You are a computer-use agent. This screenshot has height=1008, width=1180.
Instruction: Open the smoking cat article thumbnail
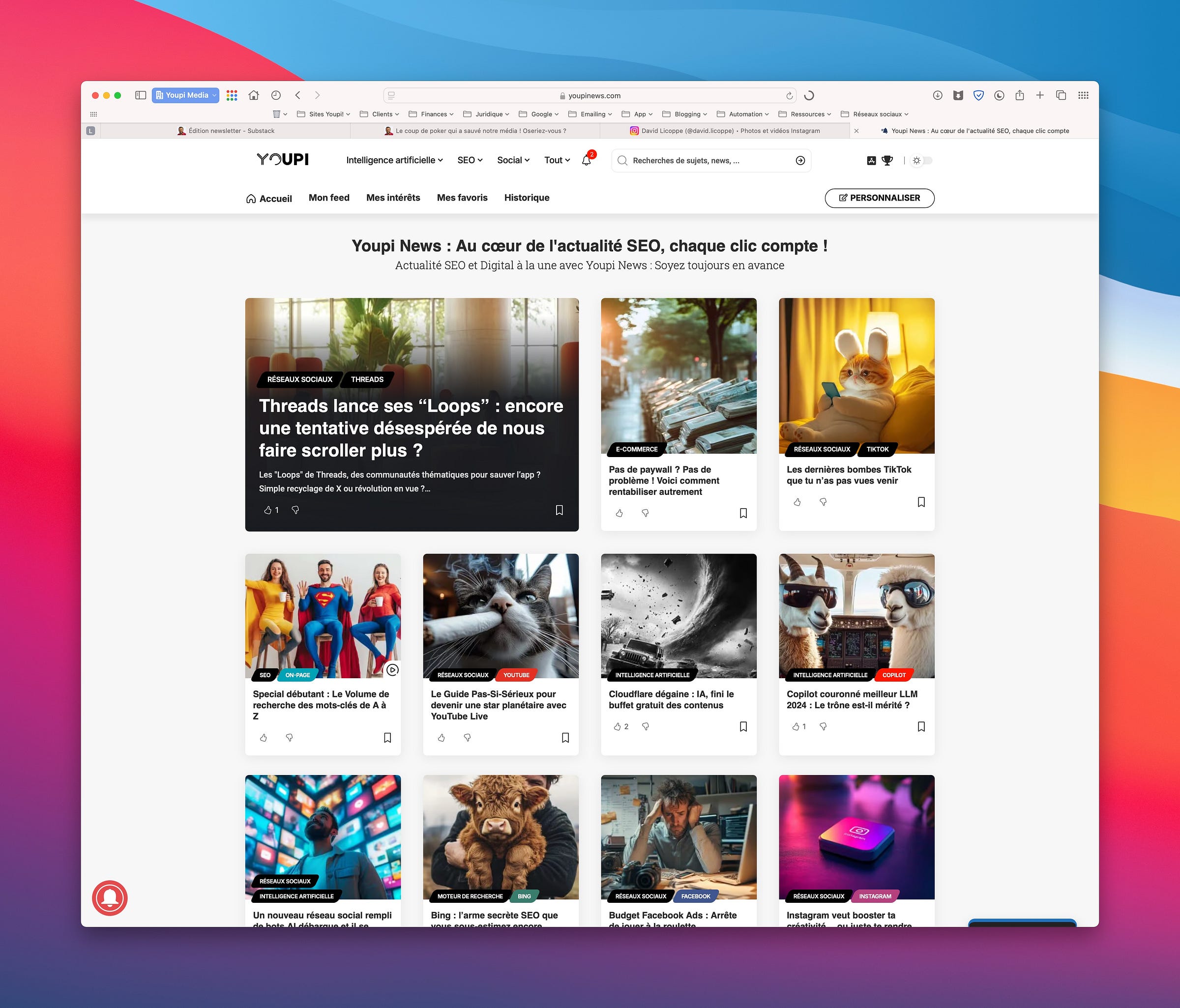[501, 616]
